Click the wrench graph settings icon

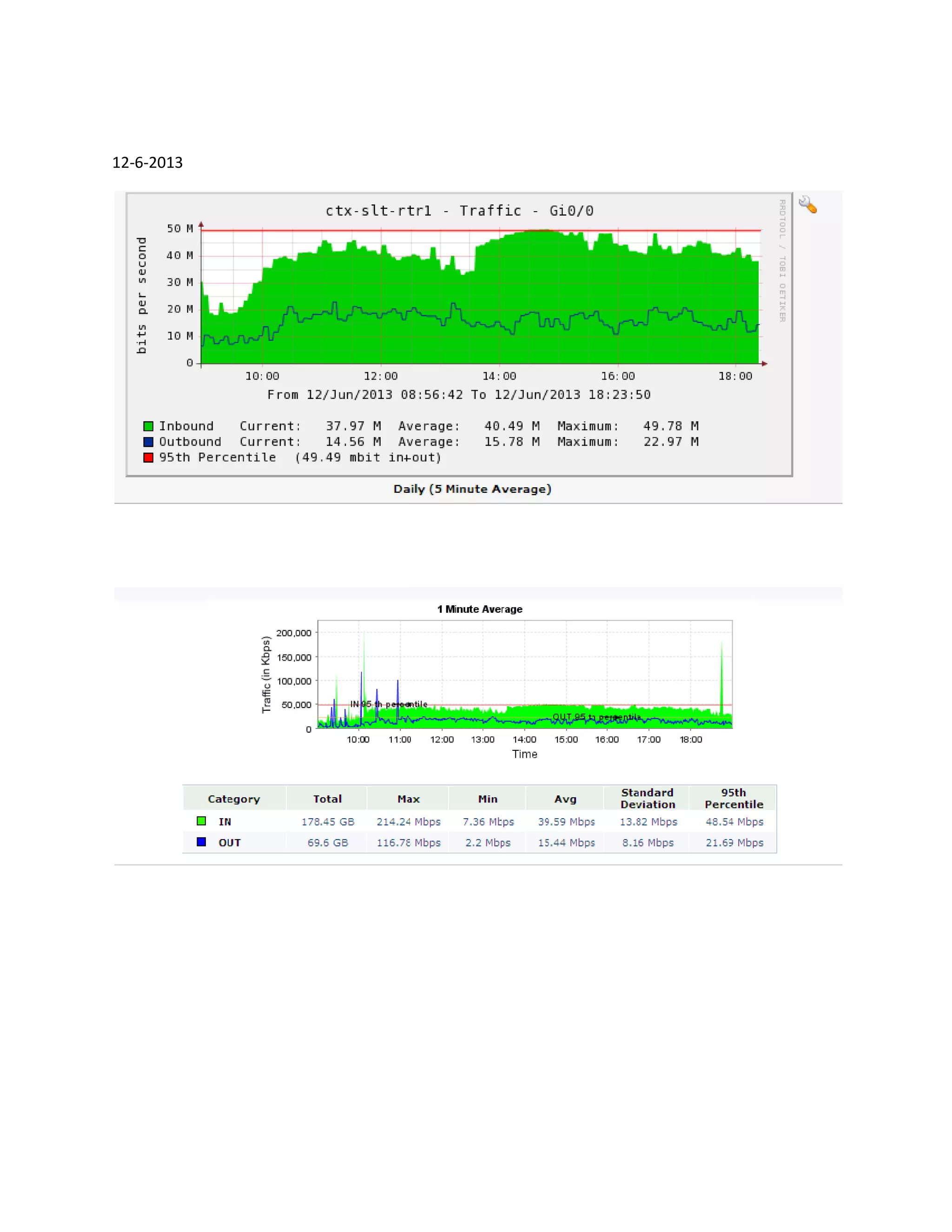click(x=807, y=204)
